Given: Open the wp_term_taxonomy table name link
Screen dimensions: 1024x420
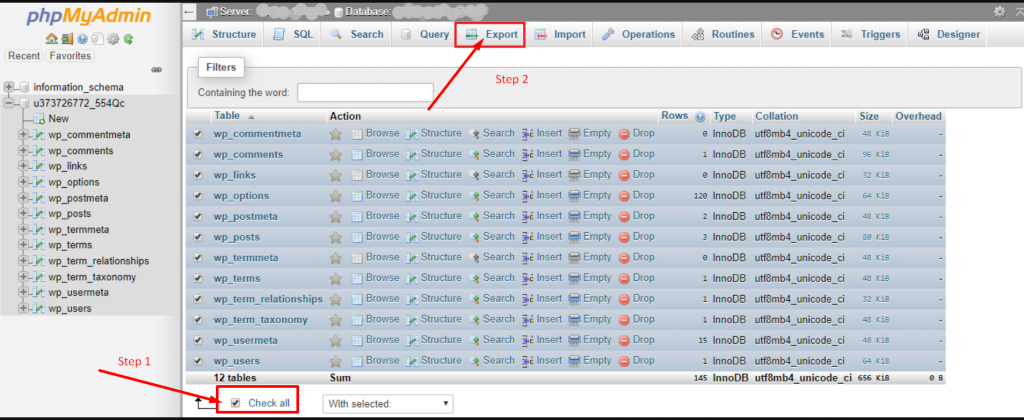Looking at the screenshot, I should tap(260, 320).
